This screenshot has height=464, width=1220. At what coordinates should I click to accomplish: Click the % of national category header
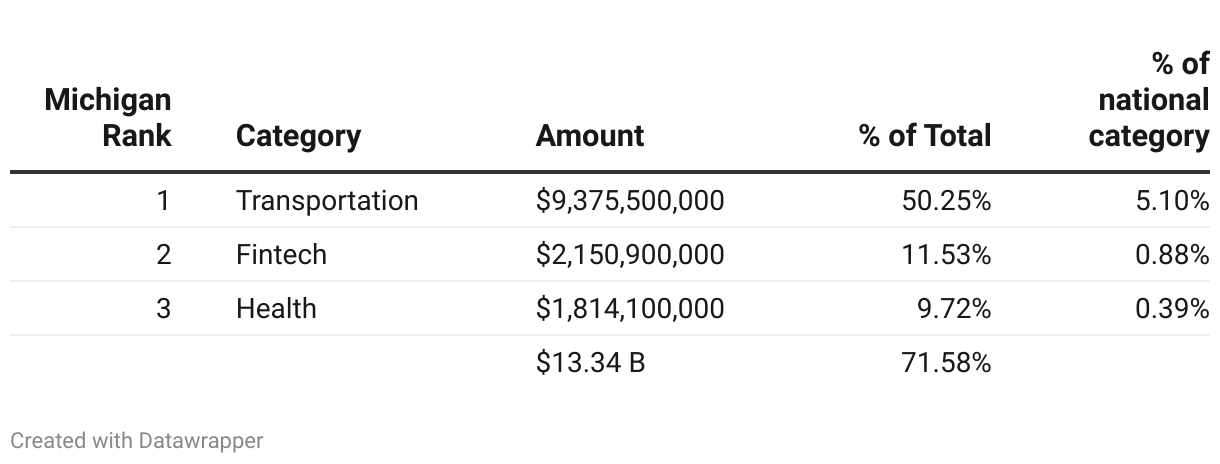point(1150,100)
